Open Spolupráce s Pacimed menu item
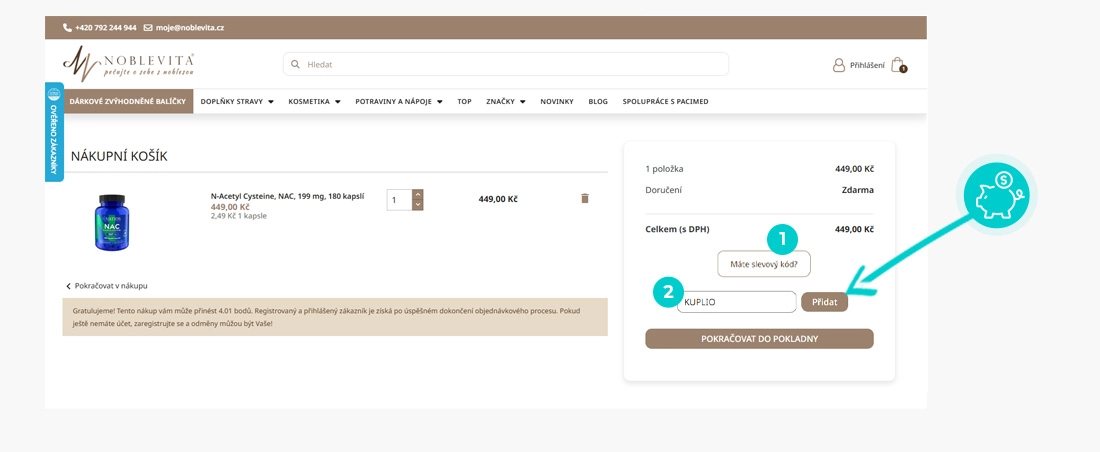 (x=665, y=101)
